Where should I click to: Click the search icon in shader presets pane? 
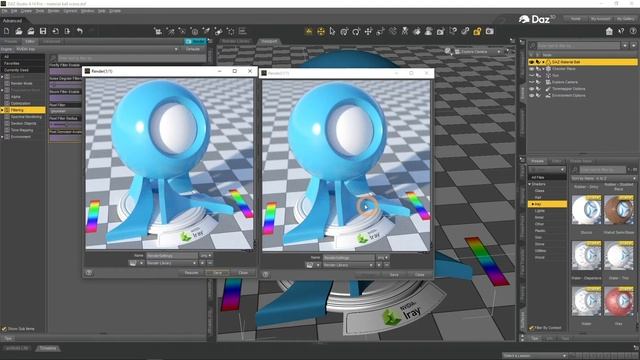[x=575, y=169]
